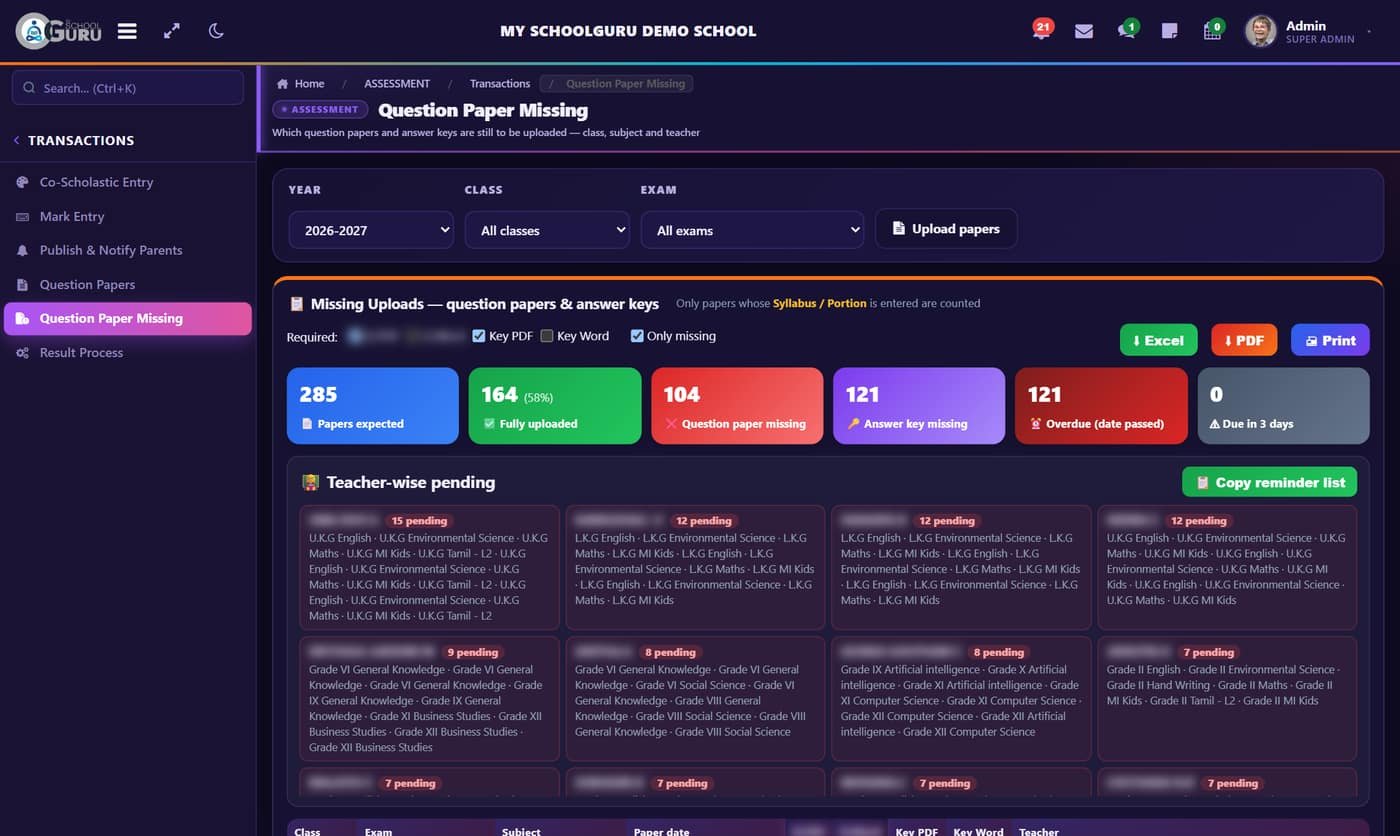
Task: Click the Publish & Notify bell icon
Action: point(22,250)
